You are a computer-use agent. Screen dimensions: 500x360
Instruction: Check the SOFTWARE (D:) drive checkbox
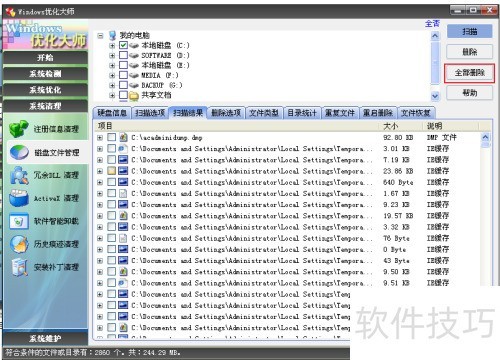(x=123, y=55)
